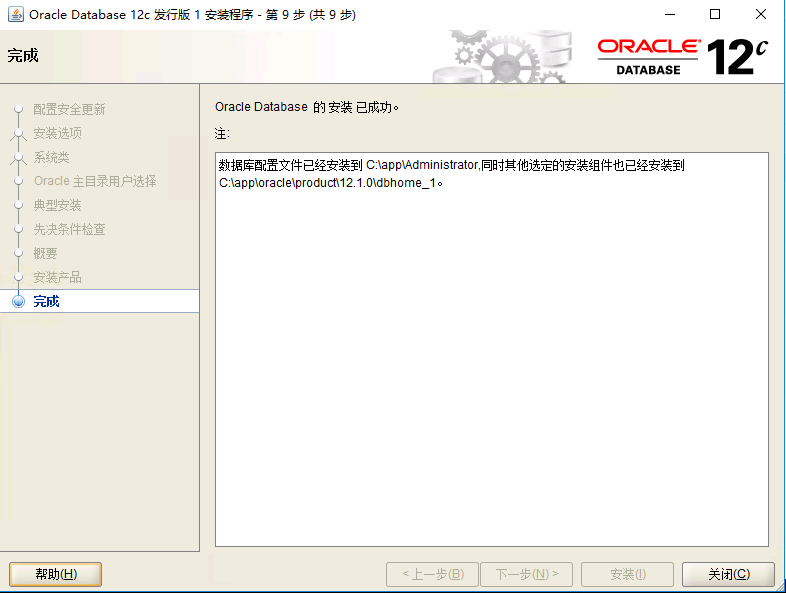Click the disabled 上一步(B) button

[x=433, y=574]
